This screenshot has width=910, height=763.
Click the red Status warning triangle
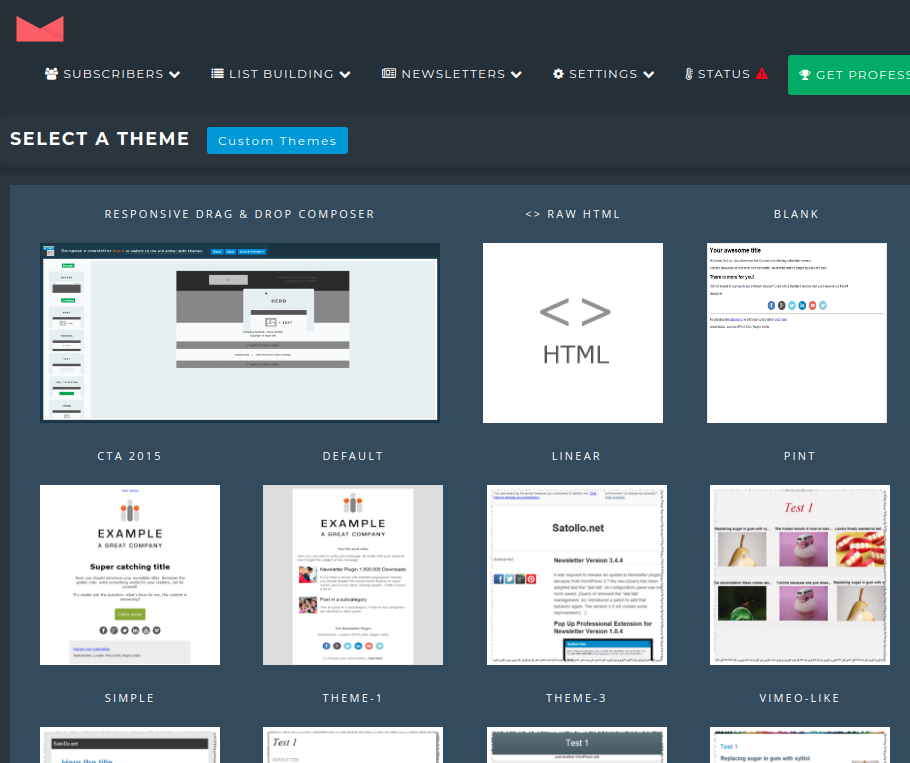(x=762, y=74)
